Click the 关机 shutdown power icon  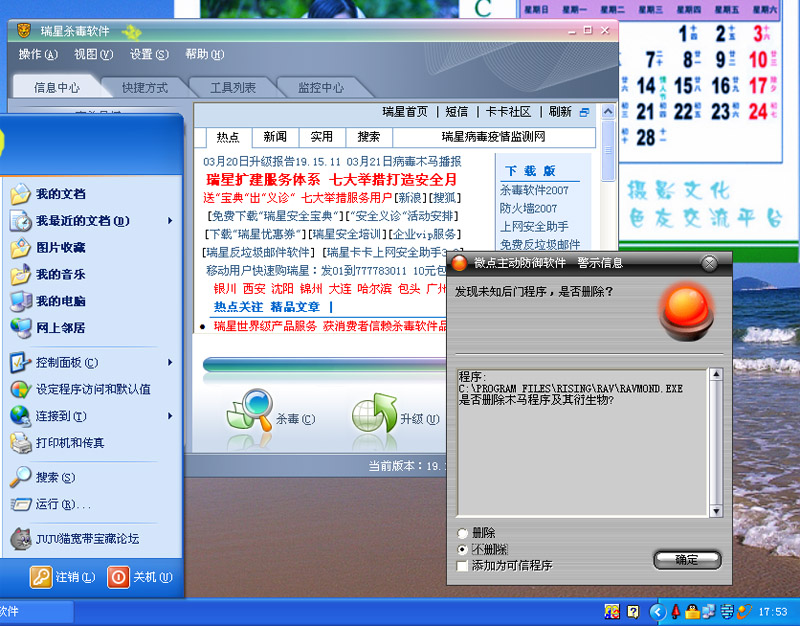point(118,577)
